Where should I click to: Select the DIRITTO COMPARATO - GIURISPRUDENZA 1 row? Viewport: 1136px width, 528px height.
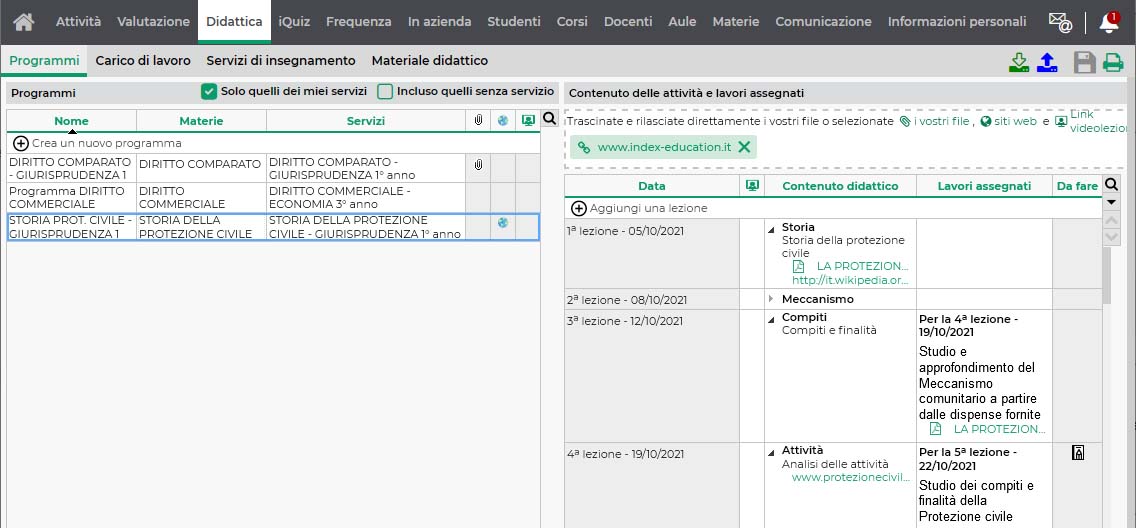[273, 168]
